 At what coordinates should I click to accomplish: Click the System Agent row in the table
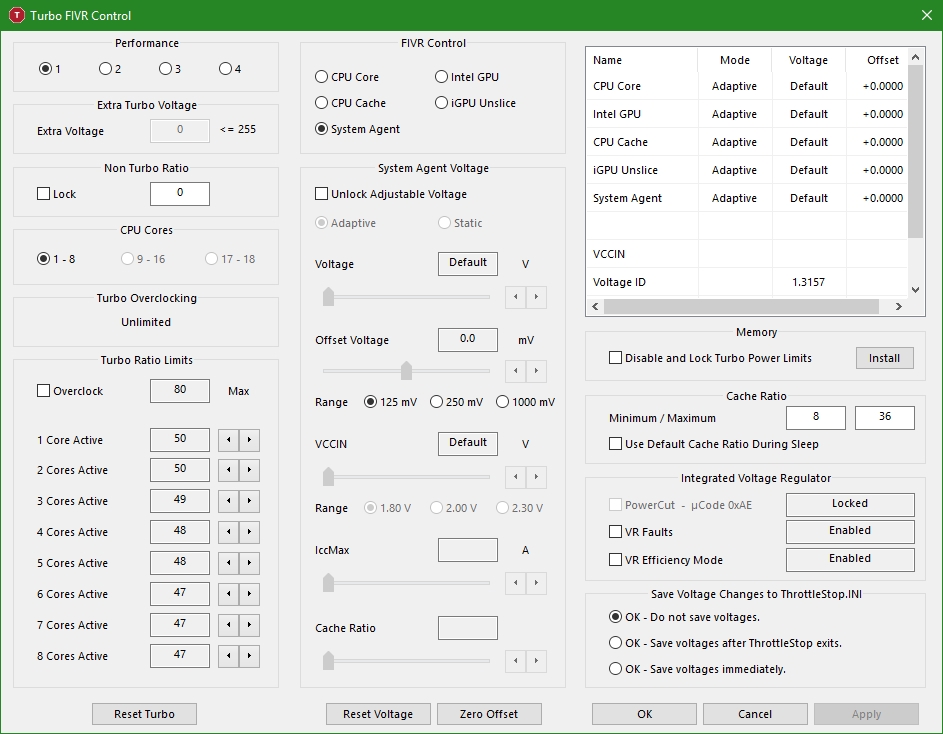pyautogui.click(x=746, y=198)
